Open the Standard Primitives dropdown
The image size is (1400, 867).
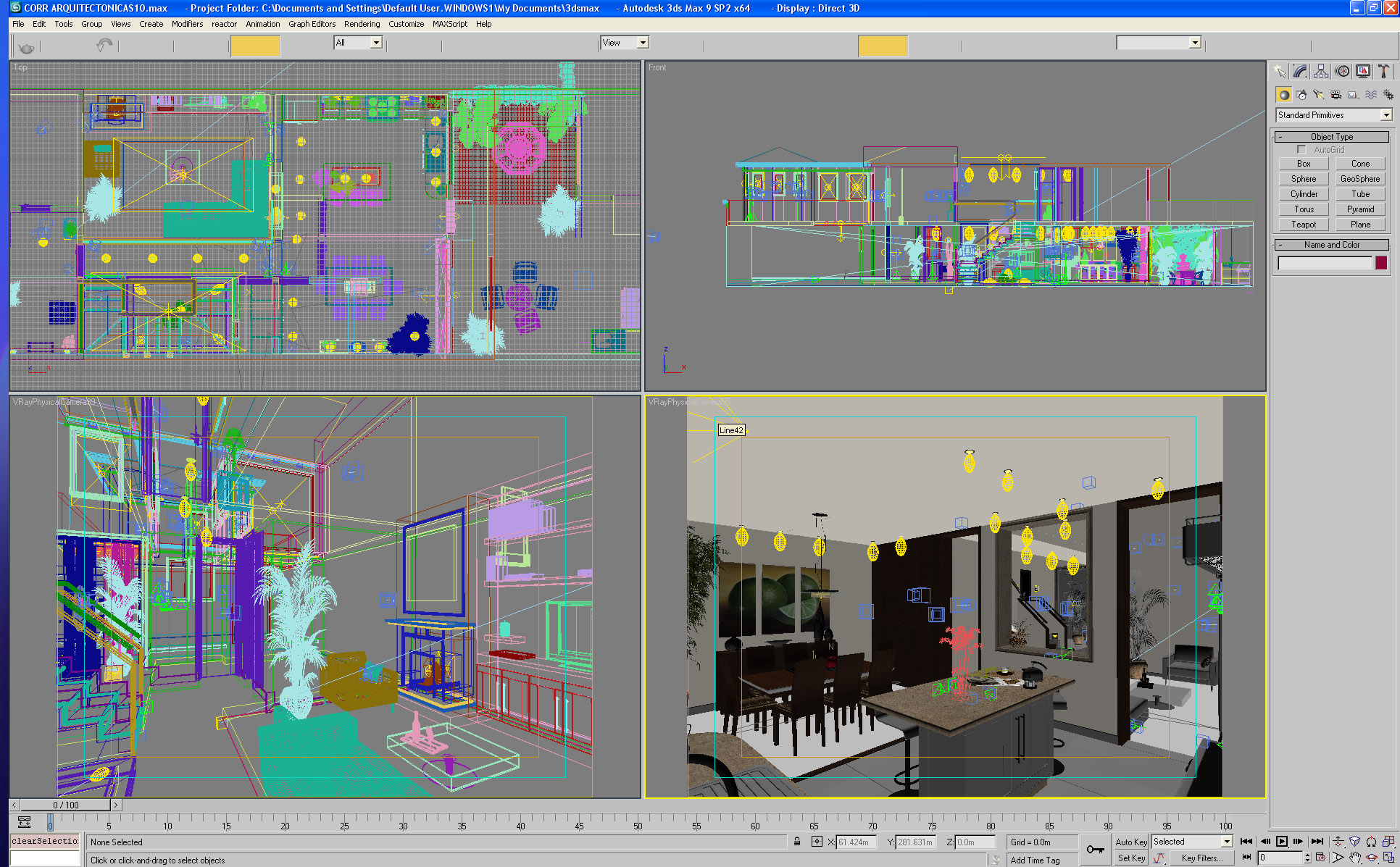click(x=1385, y=115)
